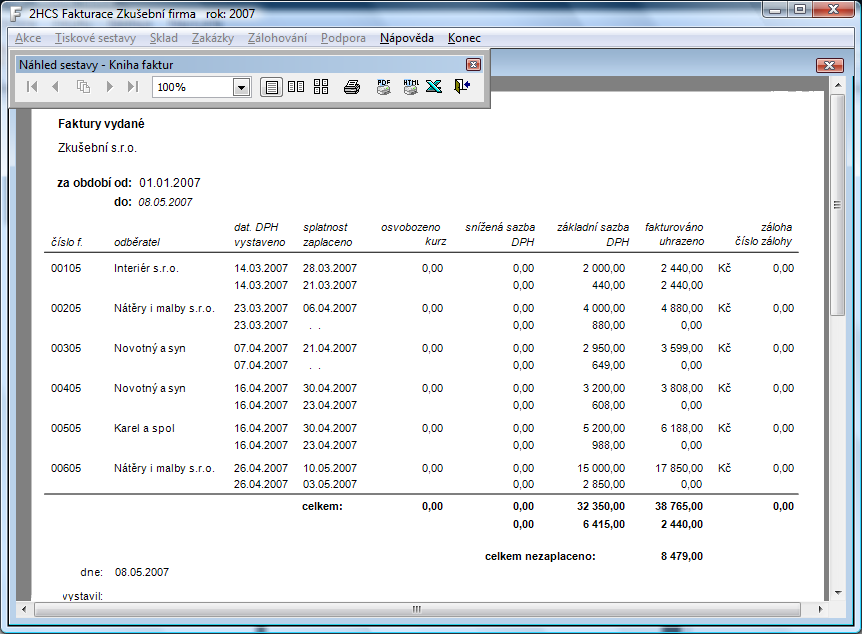The height and width of the screenshot is (634, 862).
Task: Click the Konec menu item
Action: click(464, 38)
